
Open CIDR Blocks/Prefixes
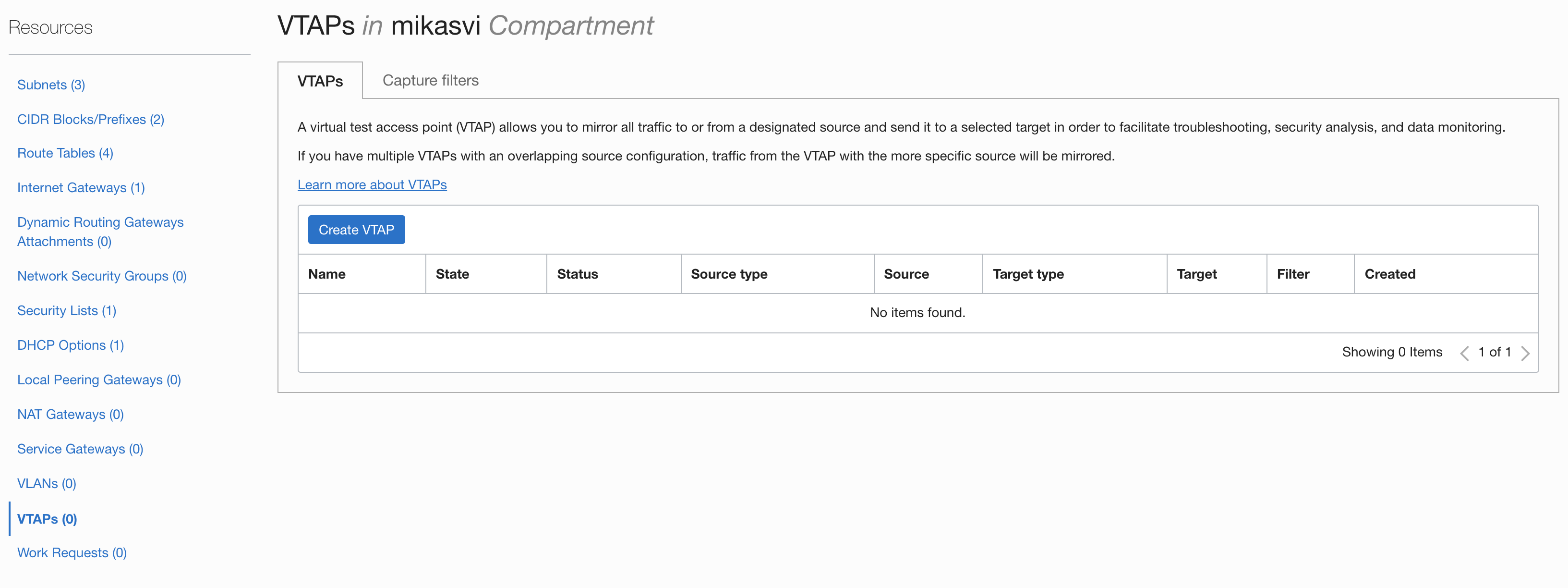(90, 119)
